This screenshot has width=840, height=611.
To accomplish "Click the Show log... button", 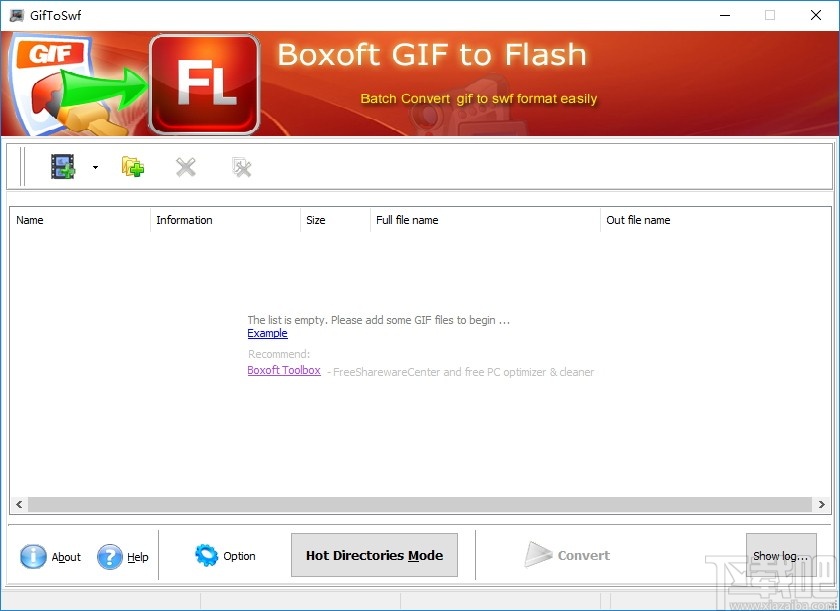I will [x=781, y=556].
